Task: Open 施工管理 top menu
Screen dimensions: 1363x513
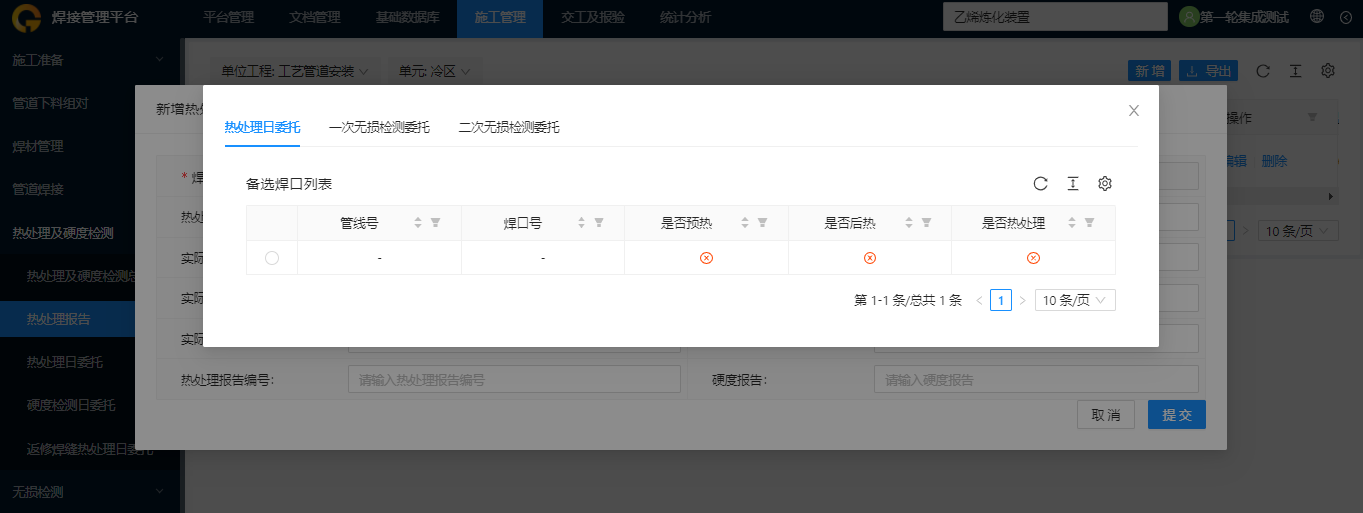Action: pos(500,17)
